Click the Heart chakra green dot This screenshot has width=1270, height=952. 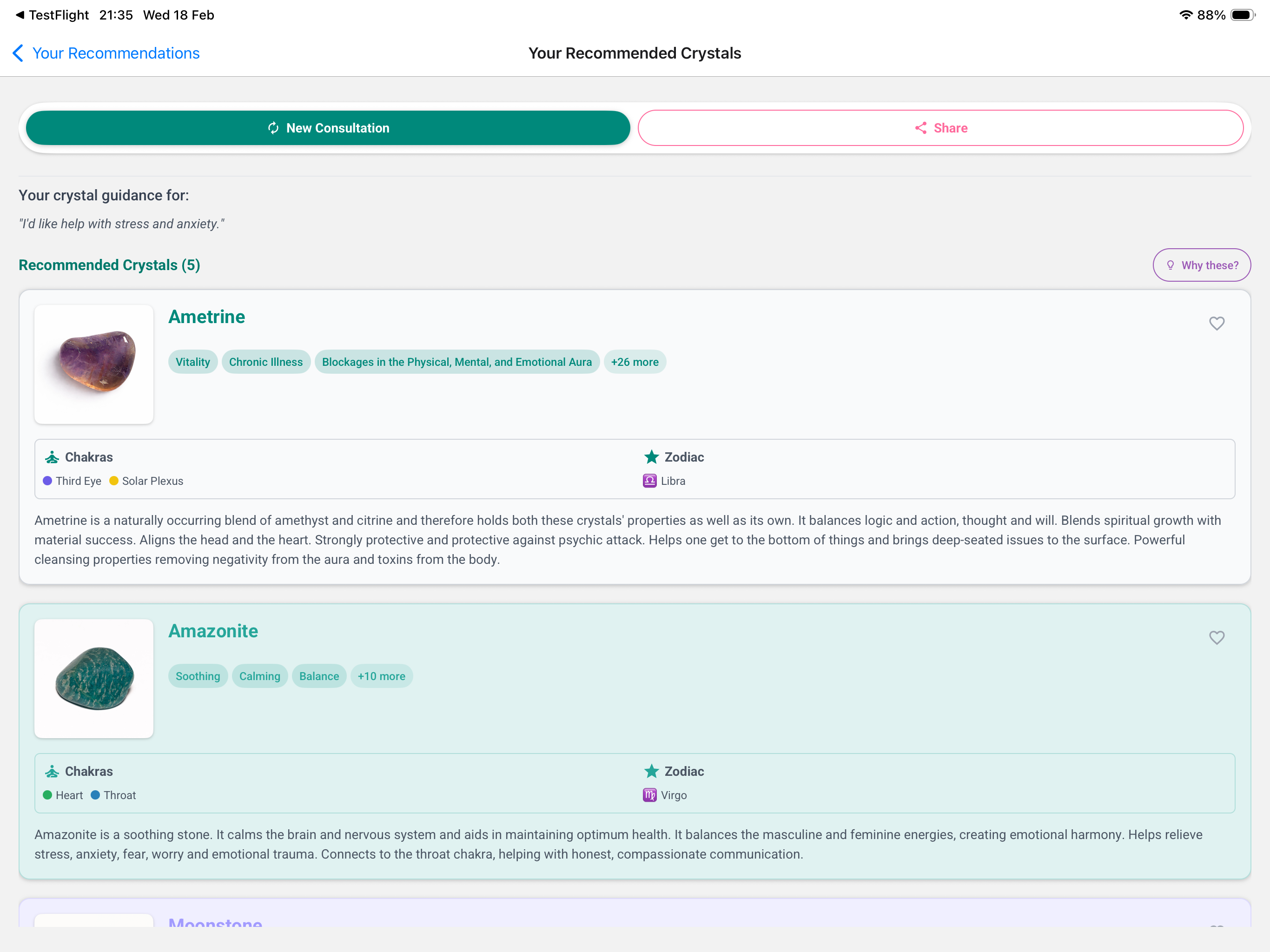48,795
